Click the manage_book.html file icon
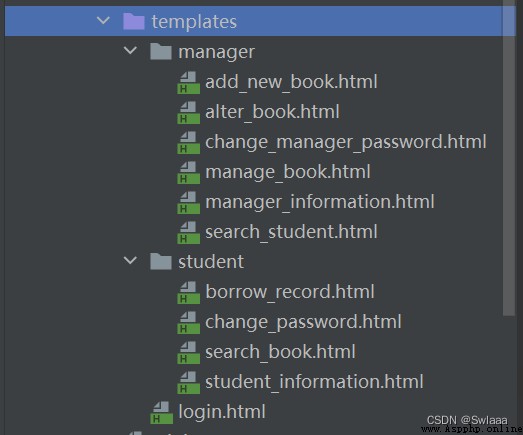Screen dimensions: 523x435 click(188, 173)
